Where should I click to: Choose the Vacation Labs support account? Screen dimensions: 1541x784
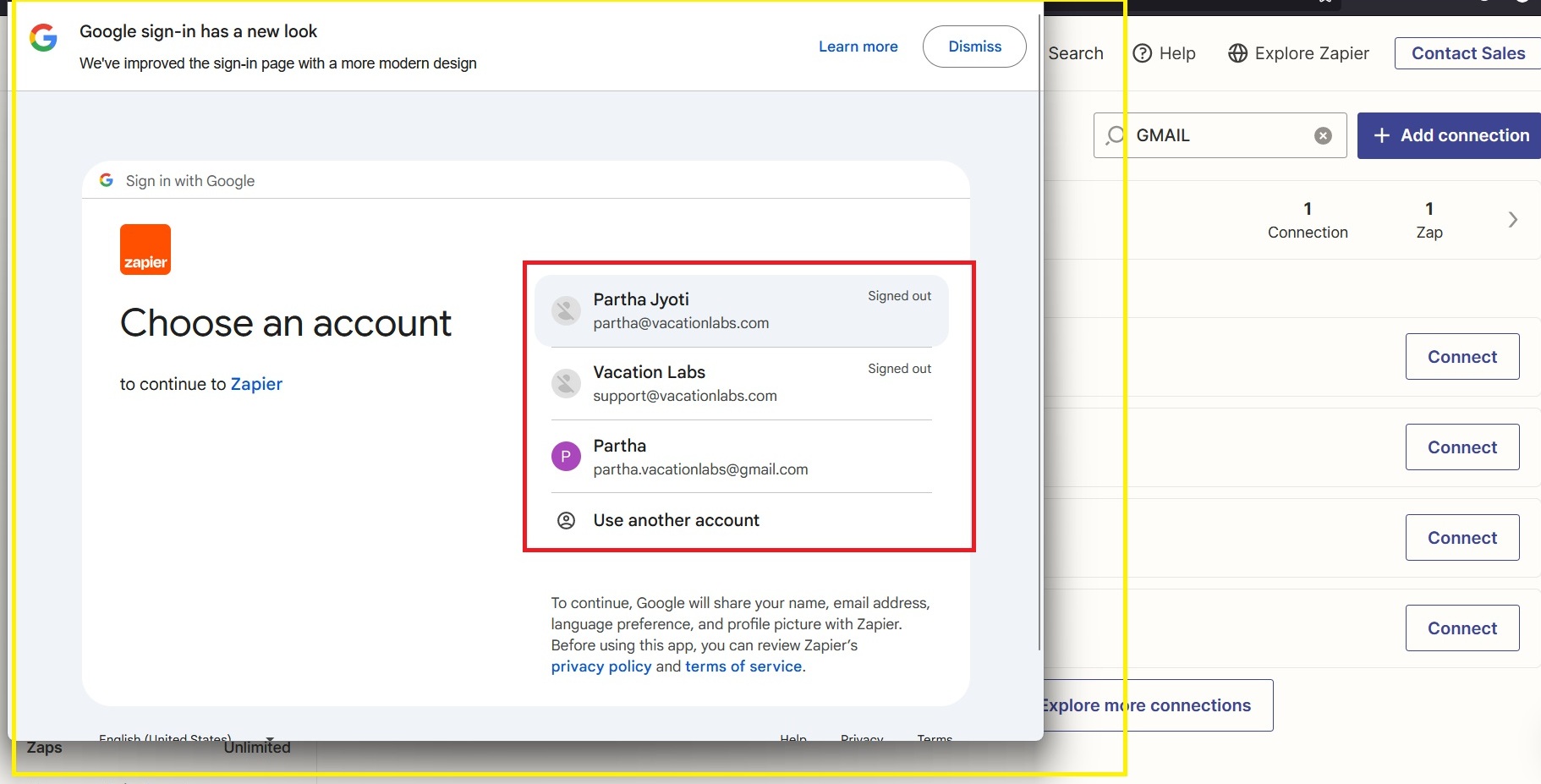[741, 383]
